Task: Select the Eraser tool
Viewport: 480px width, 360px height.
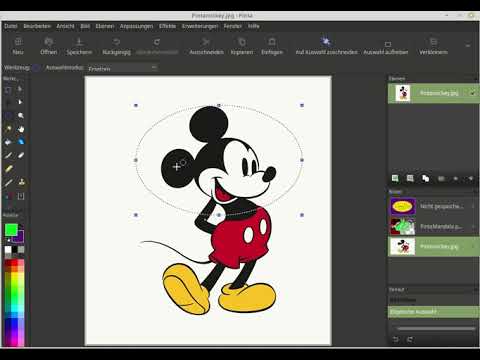Action: 21,155
